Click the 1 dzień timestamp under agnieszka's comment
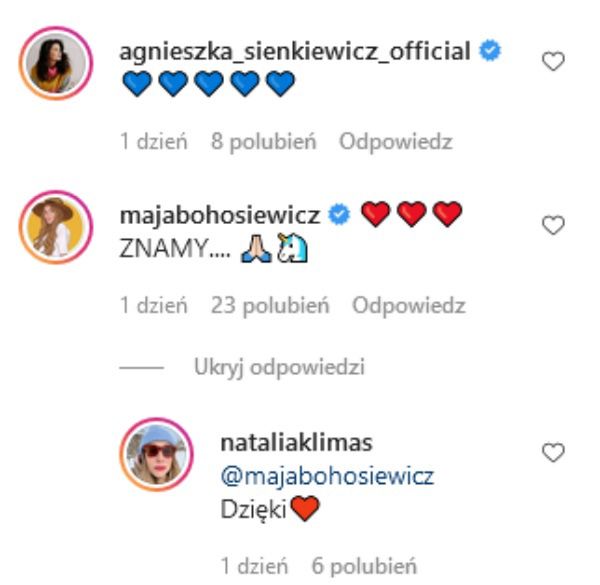Image resolution: width=600 pixels, height=585 pixels. [154, 142]
